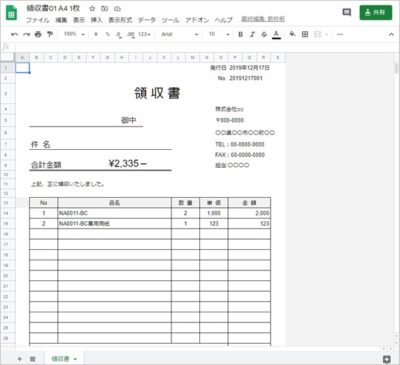400x365 pixels.
Task: Open the last edit history link
Action: click(263, 19)
